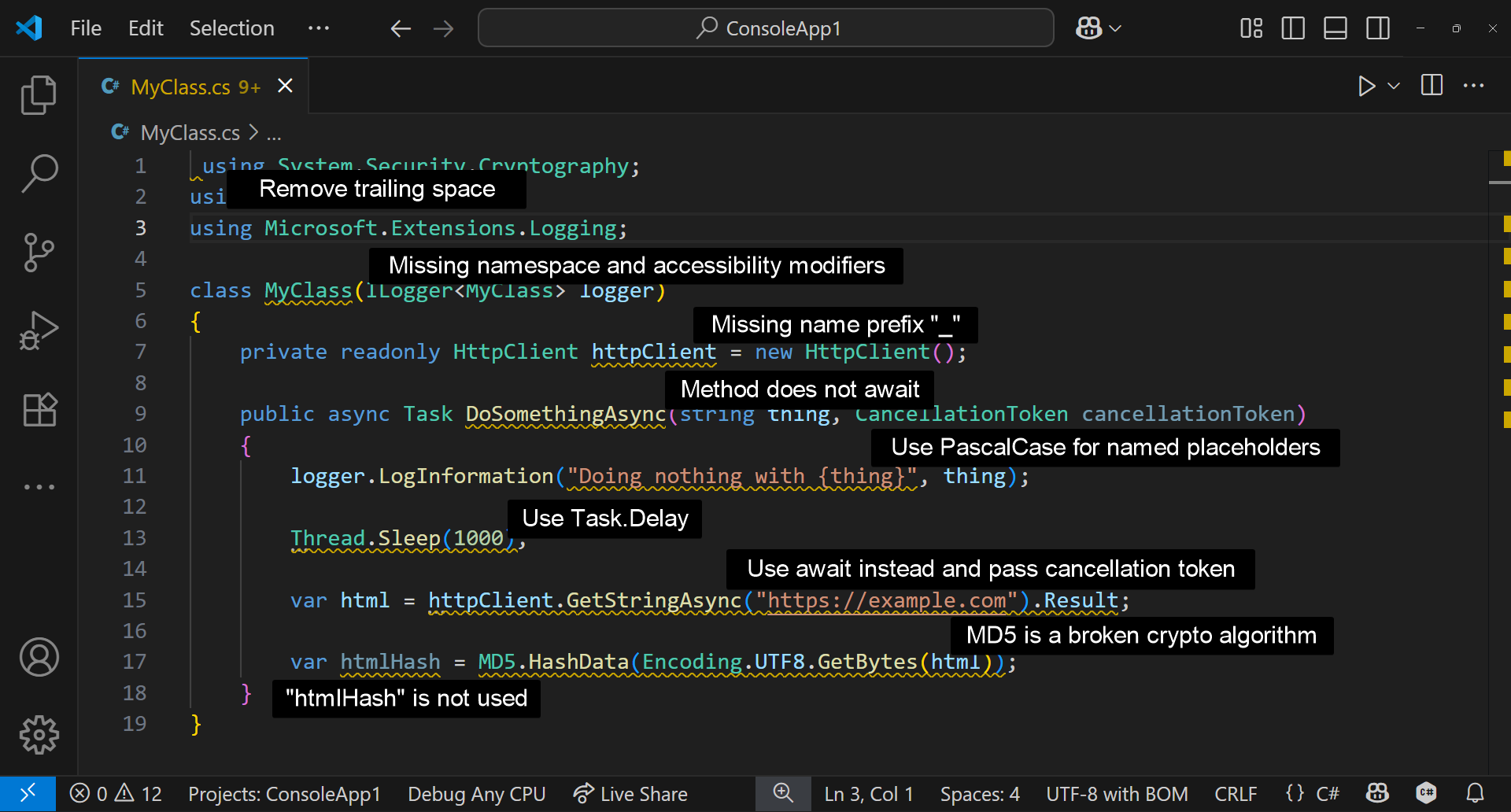This screenshot has width=1511, height=812.
Task: Open the Explorer view in activity bar
Action: (x=39, y=95)
